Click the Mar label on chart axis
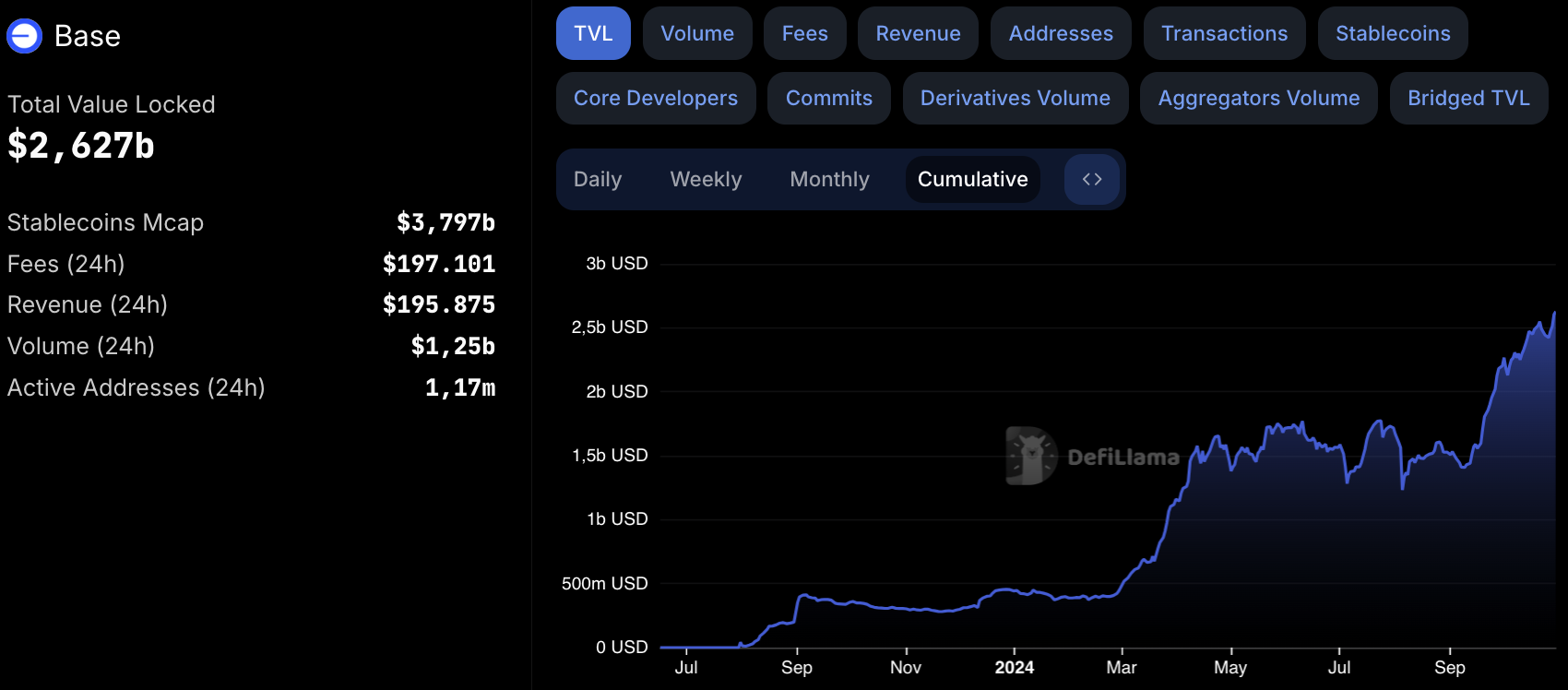Screen dimensions: 1568x690 point(1122,667)
